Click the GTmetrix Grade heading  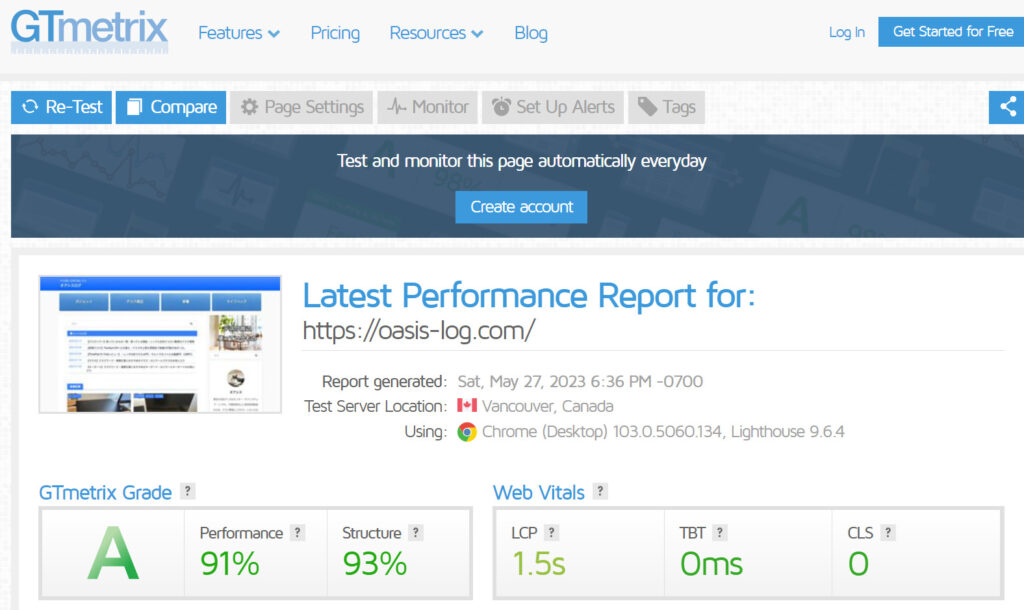tap(105, 492)
